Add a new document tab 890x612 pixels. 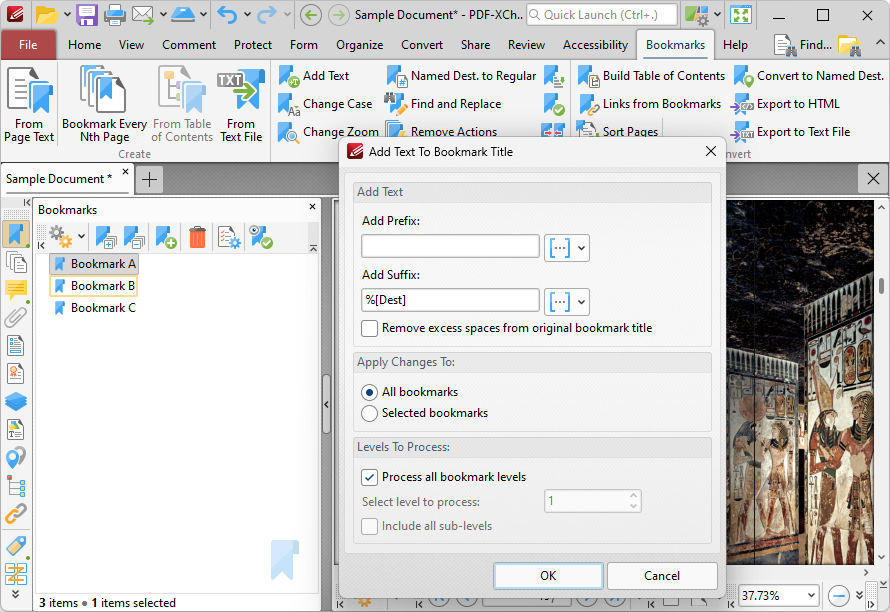[x=149, y=179]
